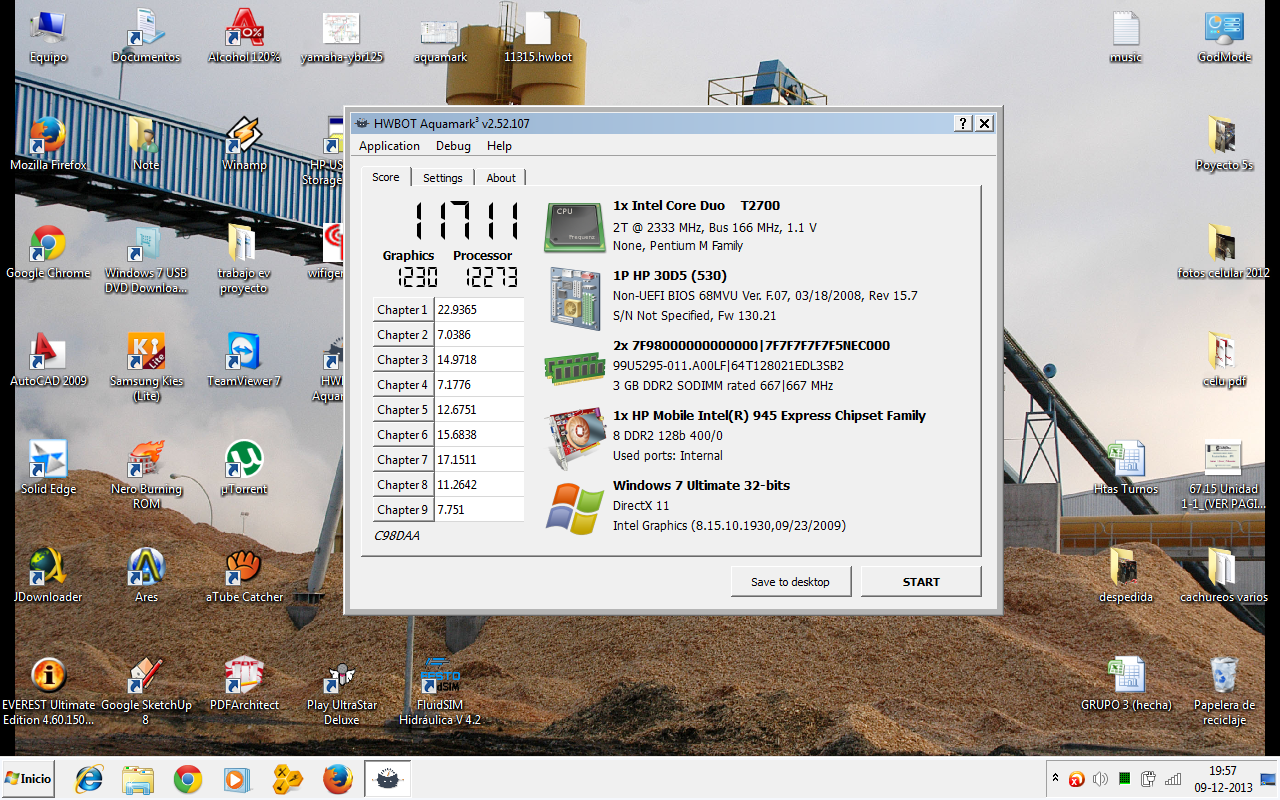Viewport: 1280px width, 800px height.
Task: Click the Chapter 8 button
Action: [402, 485]
